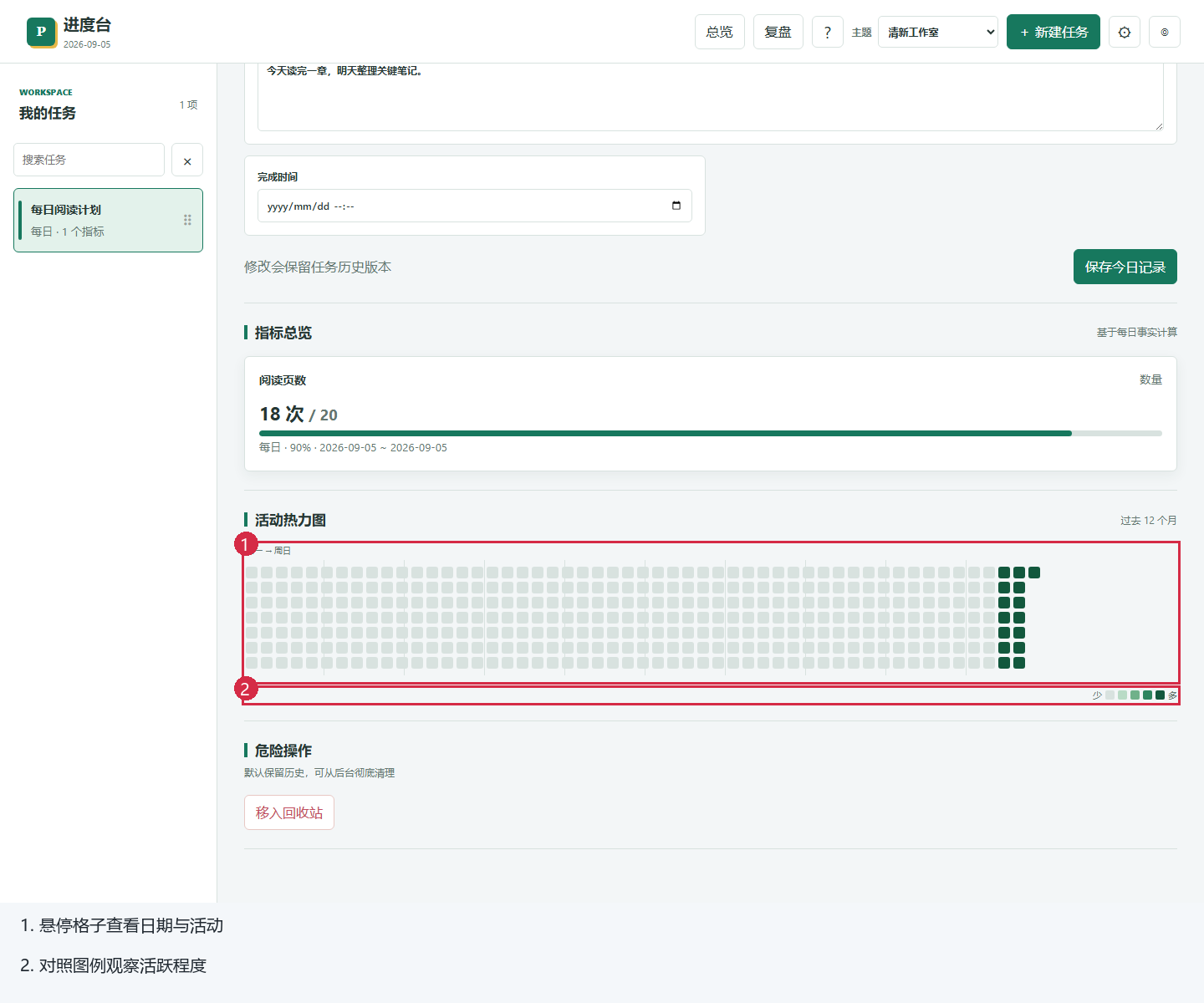Click the 完成时间 field label
1204x1003 pixels.
pos(278,177)
